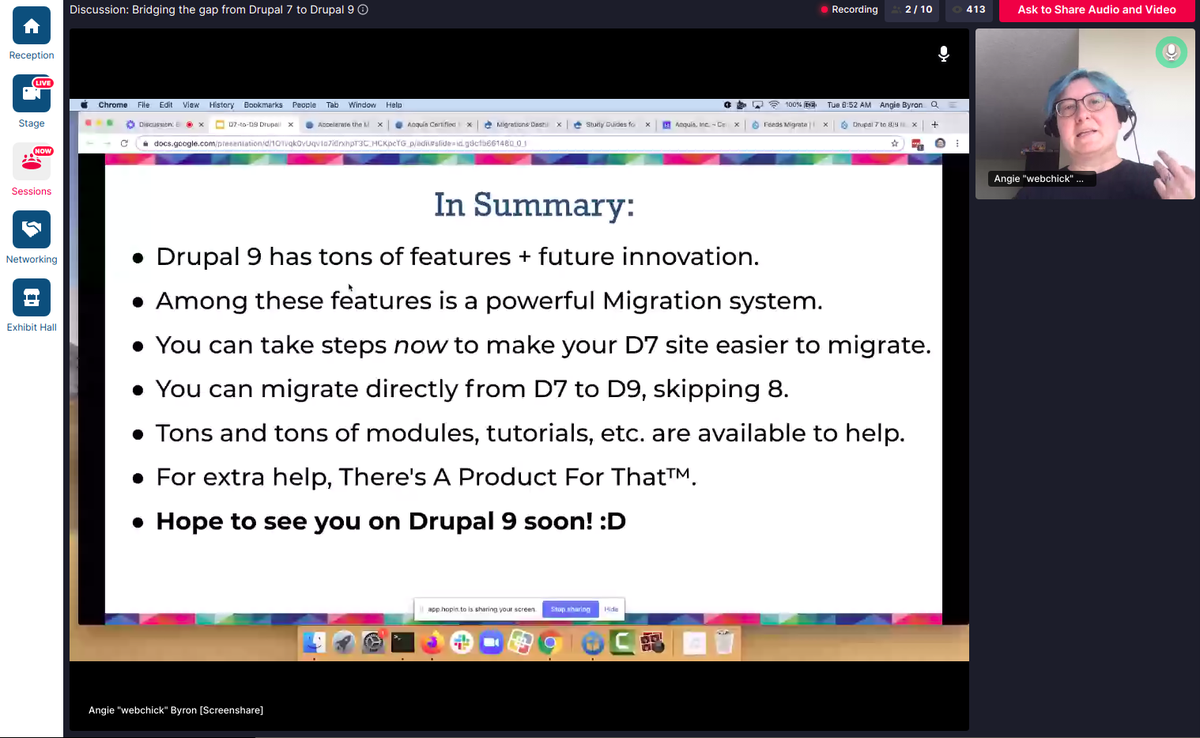
Task: Open the Help menu in the shared screen
Action: point(394,105)
